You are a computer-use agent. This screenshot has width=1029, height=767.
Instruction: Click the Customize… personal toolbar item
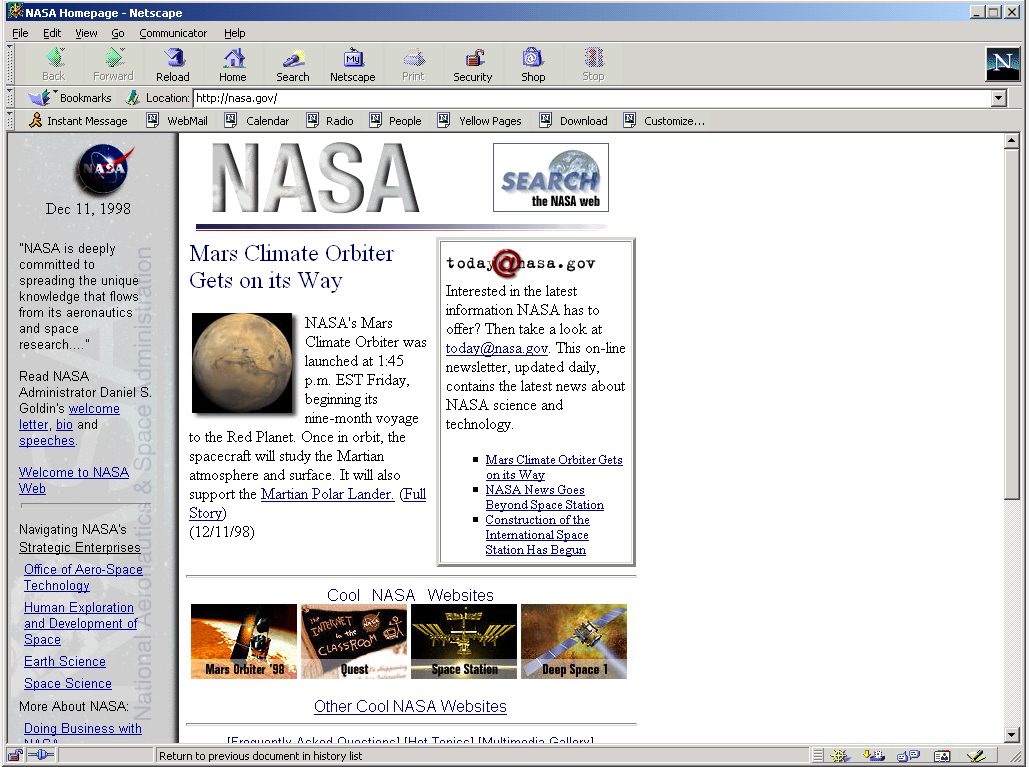tap(664, 121)
